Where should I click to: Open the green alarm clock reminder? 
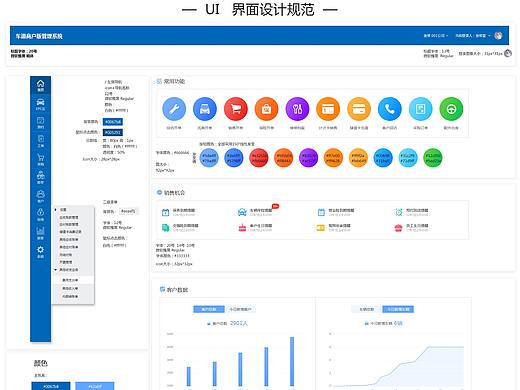[398, 212]
